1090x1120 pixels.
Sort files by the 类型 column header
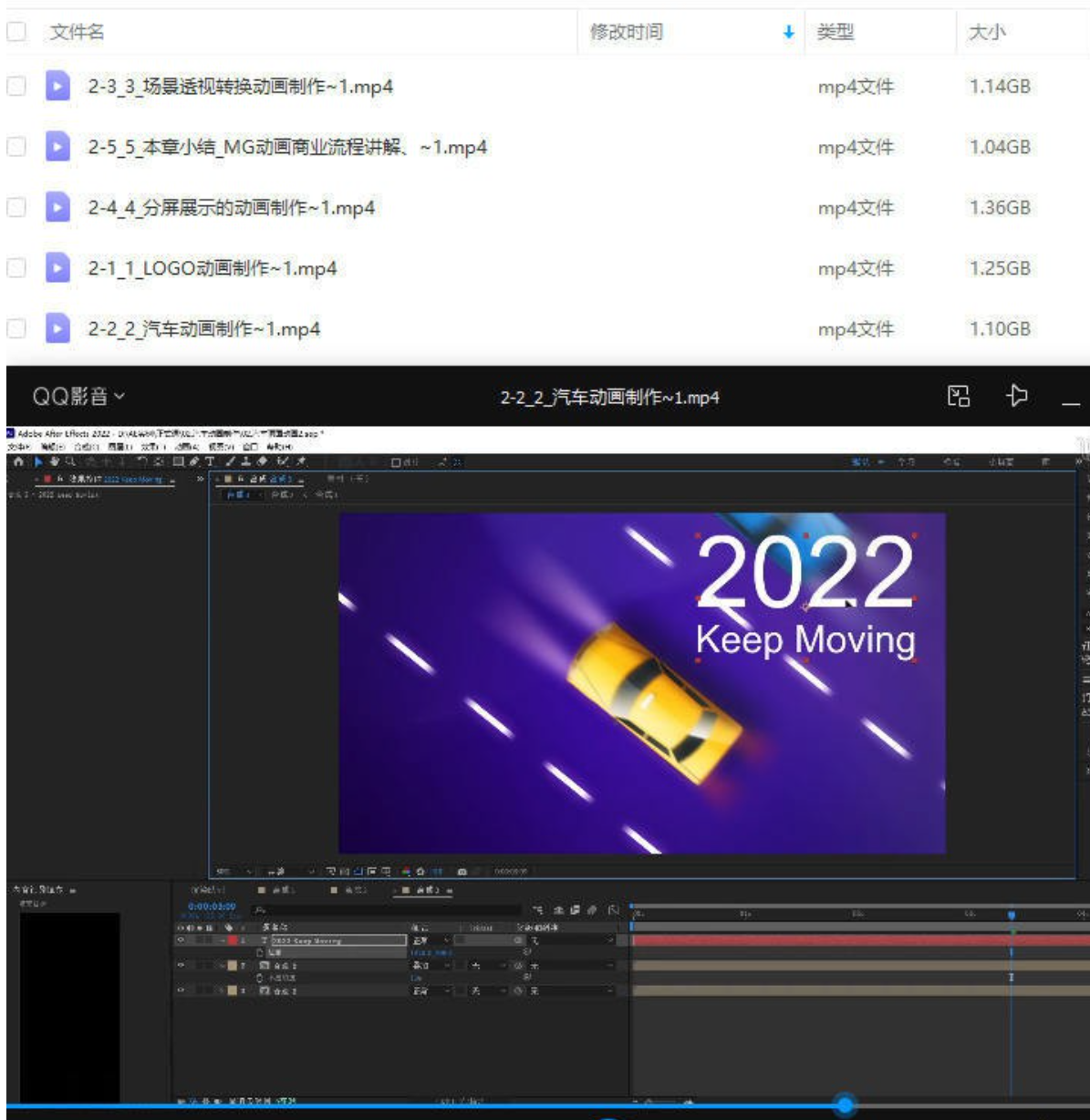tap(835, 33)
